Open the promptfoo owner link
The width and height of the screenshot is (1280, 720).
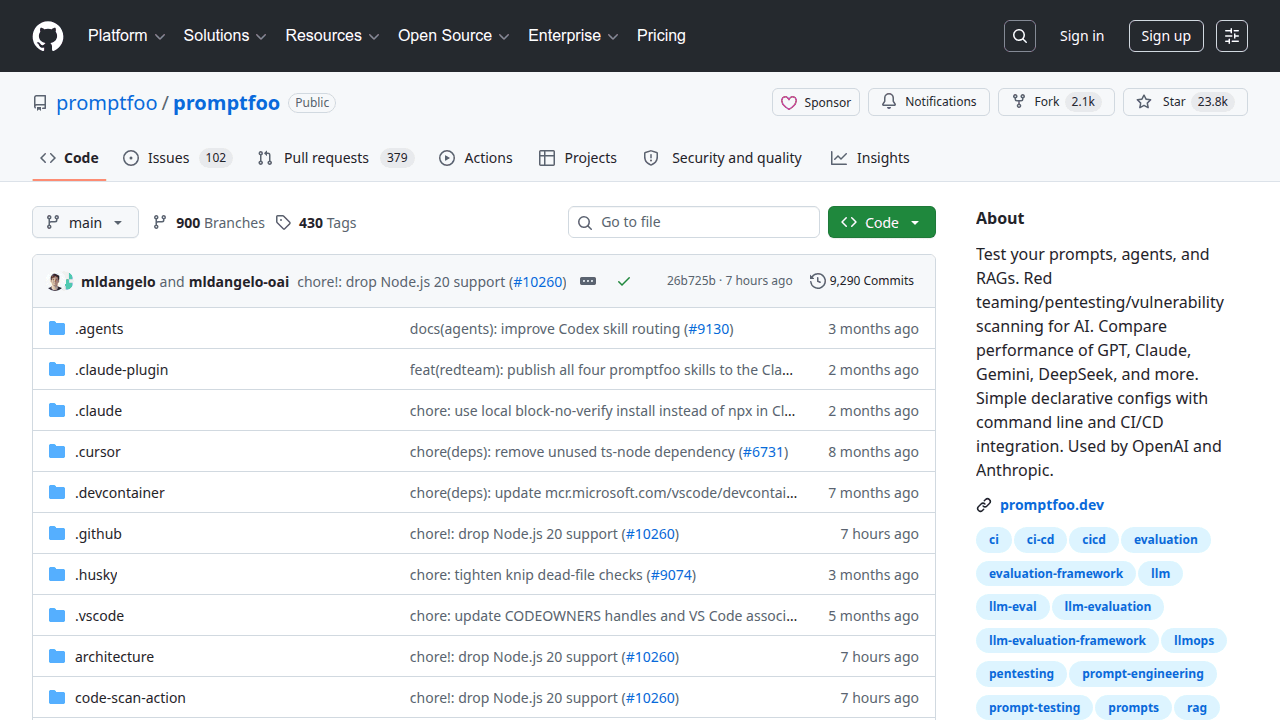pyautogui.click(x=107, y=103)
